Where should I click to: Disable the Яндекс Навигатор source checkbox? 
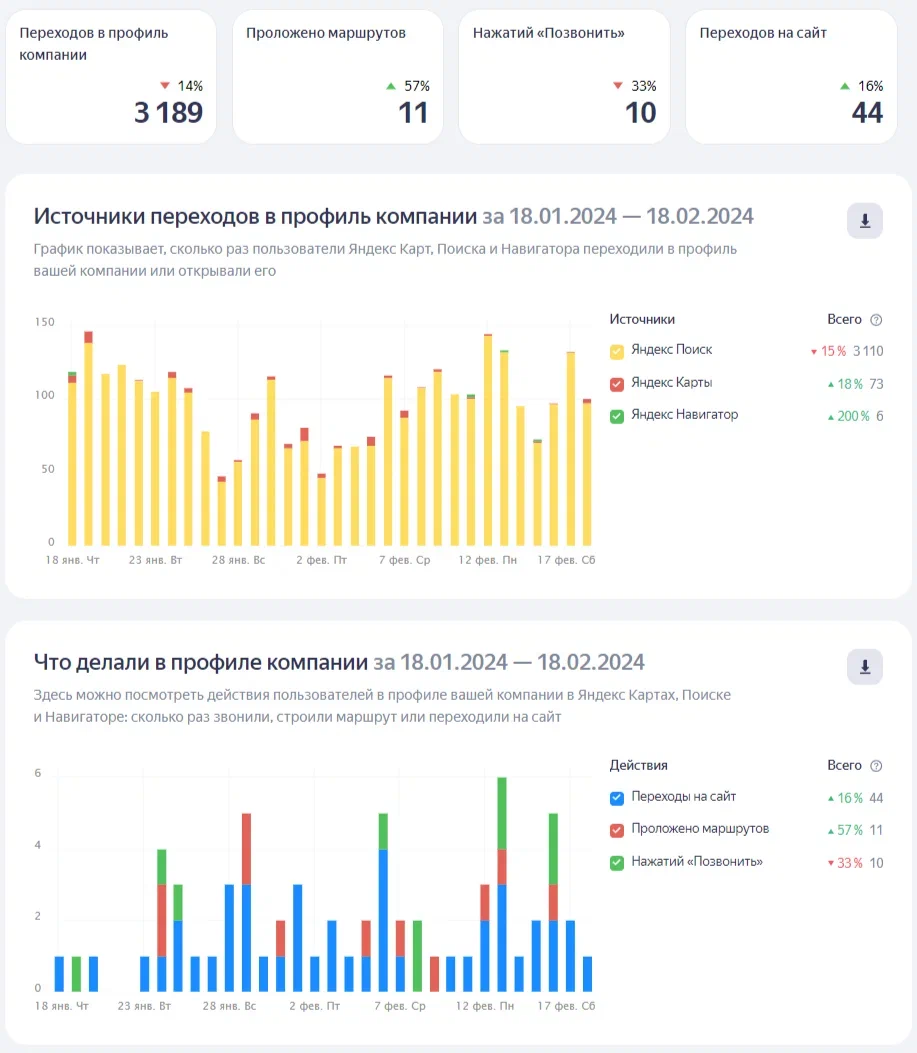617,415
